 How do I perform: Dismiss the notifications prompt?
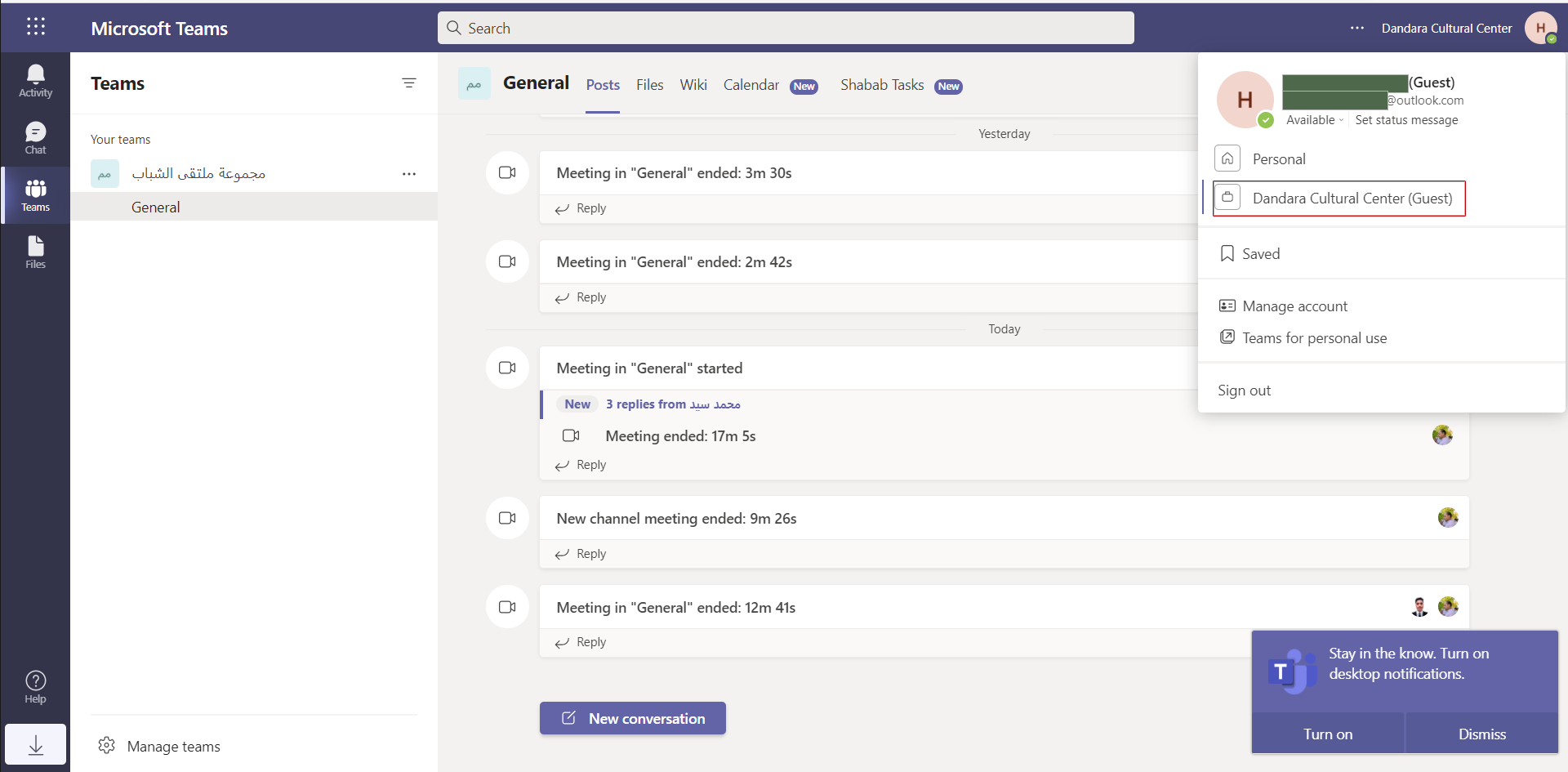point(1481,734)
